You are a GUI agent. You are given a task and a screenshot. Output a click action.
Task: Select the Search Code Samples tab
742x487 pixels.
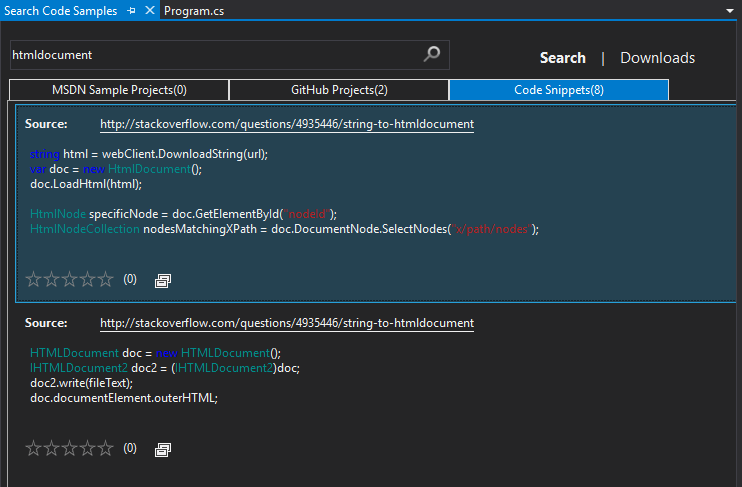tap(61, 10)
